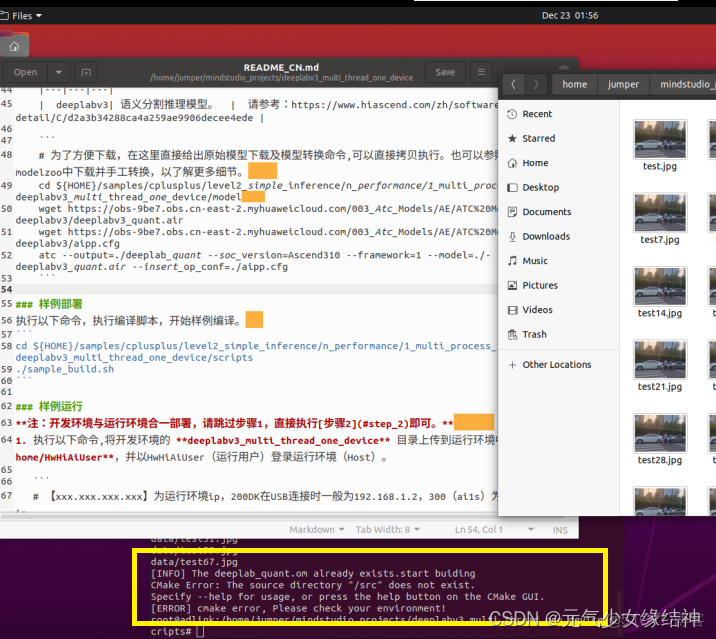Click the date and time in top bar

coord(569,16)
